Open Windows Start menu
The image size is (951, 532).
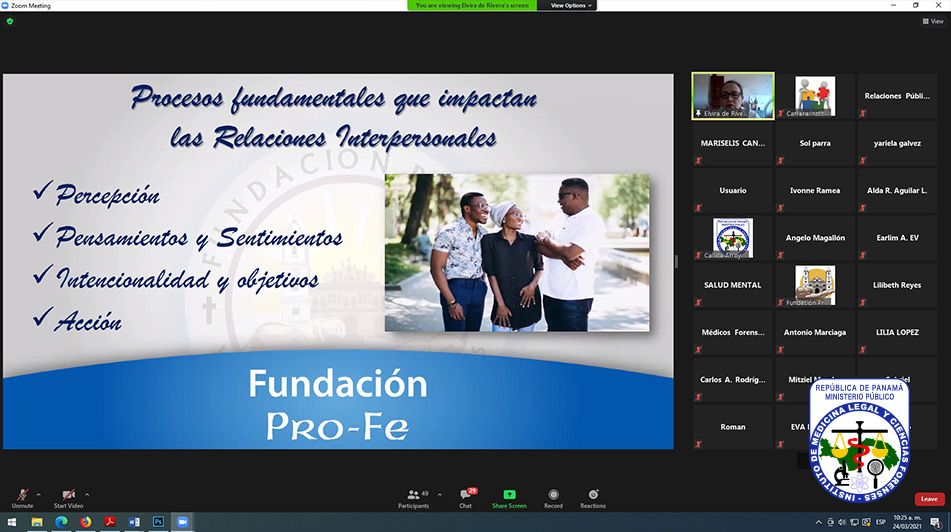[11, 522]
